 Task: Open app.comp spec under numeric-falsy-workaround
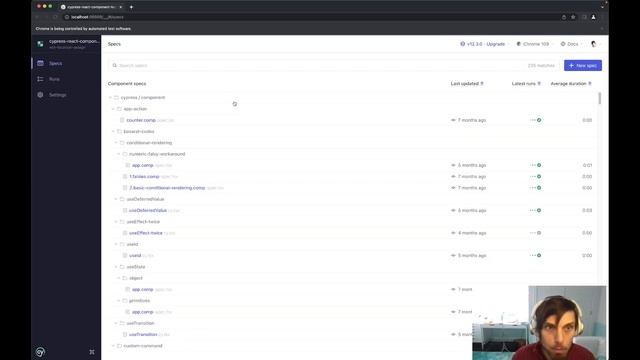point(152,165)
